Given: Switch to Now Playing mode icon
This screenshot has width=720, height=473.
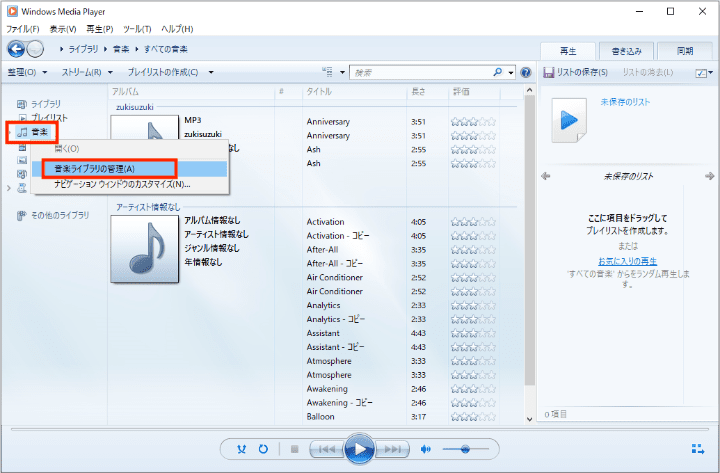Looking at the screenshot, I should pos(698,449).
